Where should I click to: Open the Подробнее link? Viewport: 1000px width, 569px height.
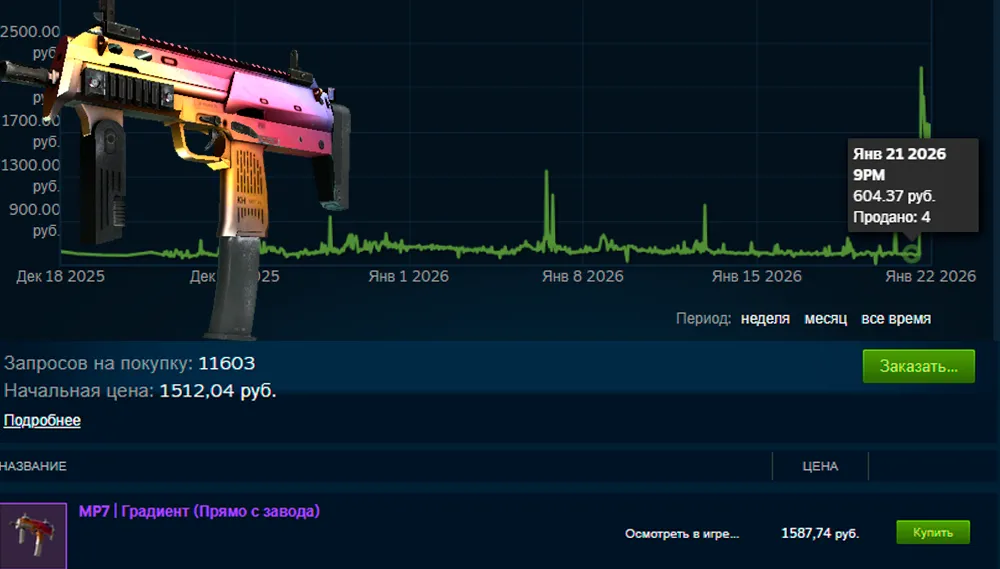[42, 420]
